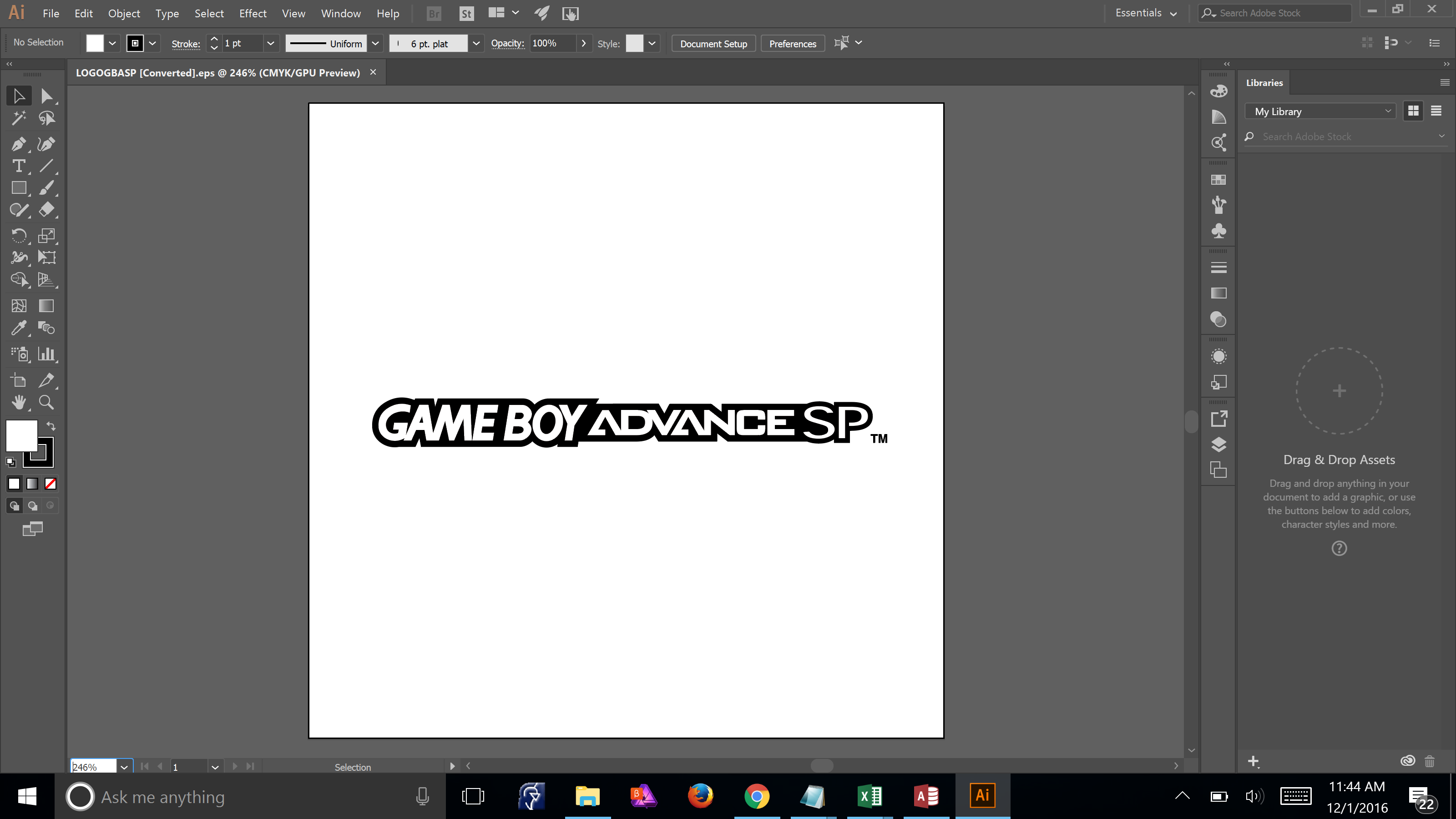Reset to default fill and stroke
This screenshot has width=1456, height=819.
pos(11,462)
